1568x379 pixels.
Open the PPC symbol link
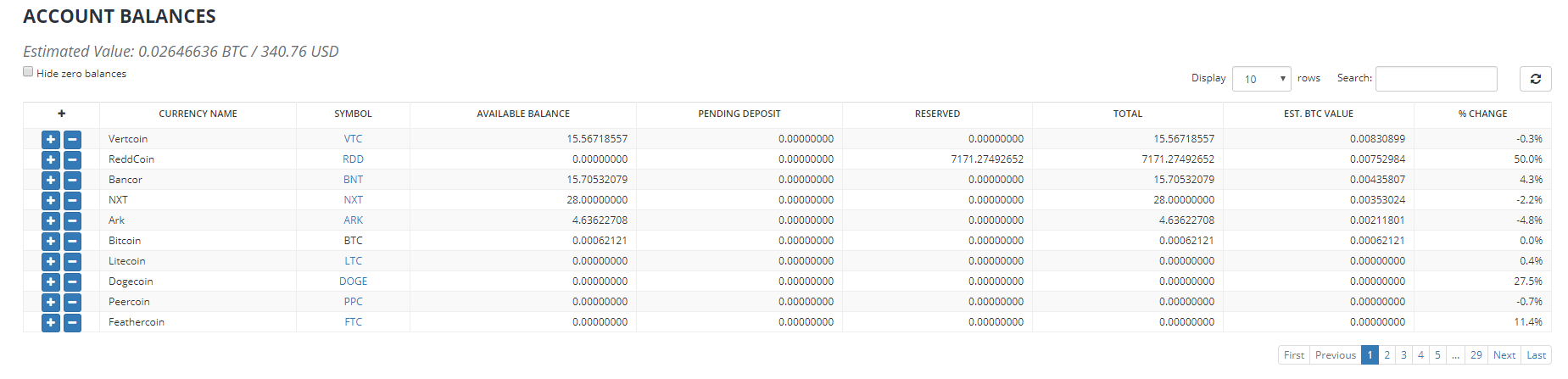(x=353, y=302)
